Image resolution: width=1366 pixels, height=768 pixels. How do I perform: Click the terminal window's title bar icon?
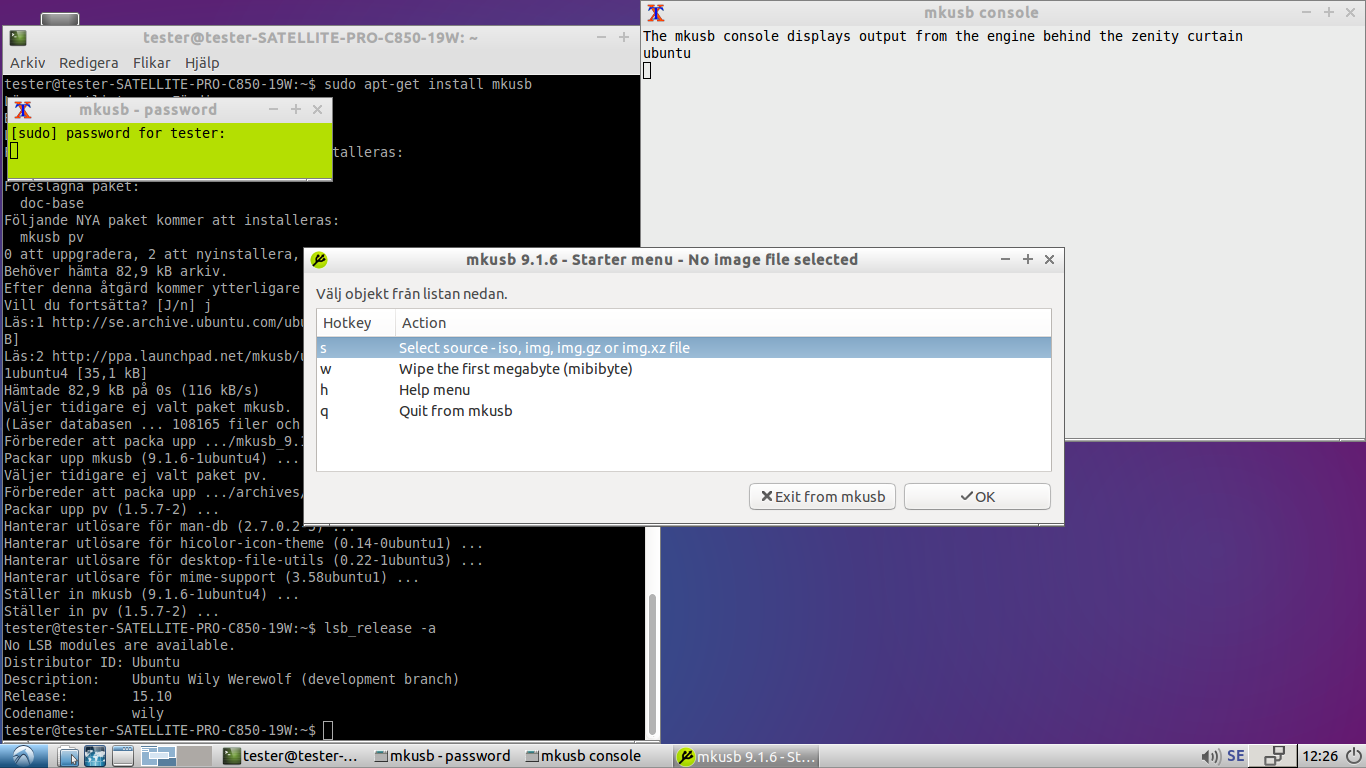[18, 37]
